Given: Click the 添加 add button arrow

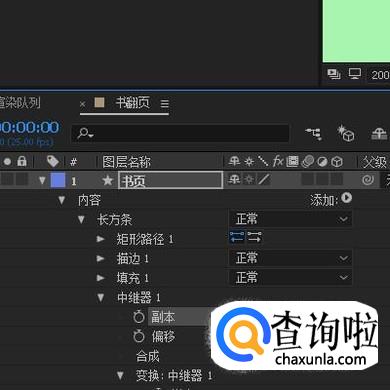Looking at the screenshot, I should [x=347, y=198].
